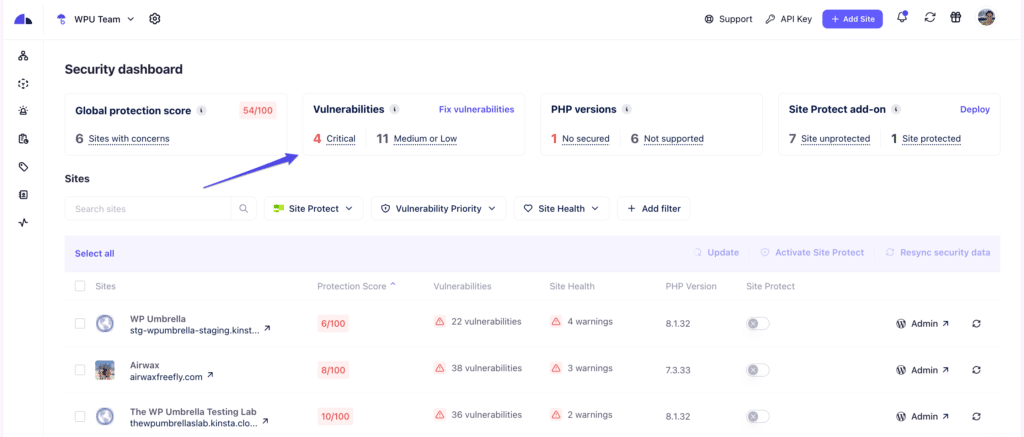This screenshot has width=1024, height=437.
Task: Open the Vulnerability Priority filter dropdown
Action: [438, 209]
